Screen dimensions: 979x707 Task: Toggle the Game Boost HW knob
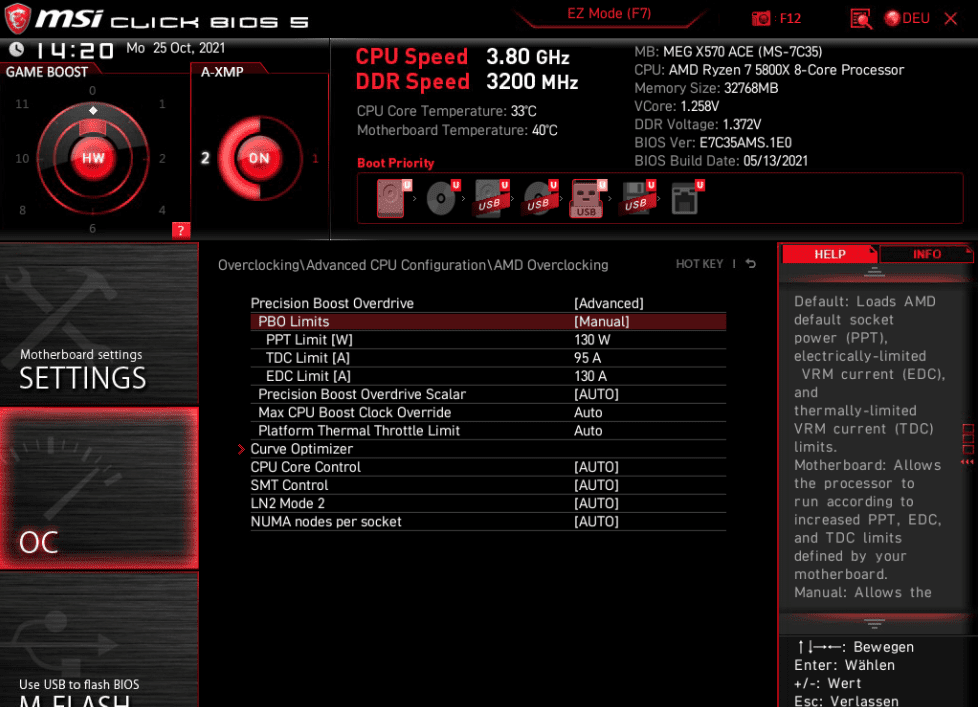[93, 158]
